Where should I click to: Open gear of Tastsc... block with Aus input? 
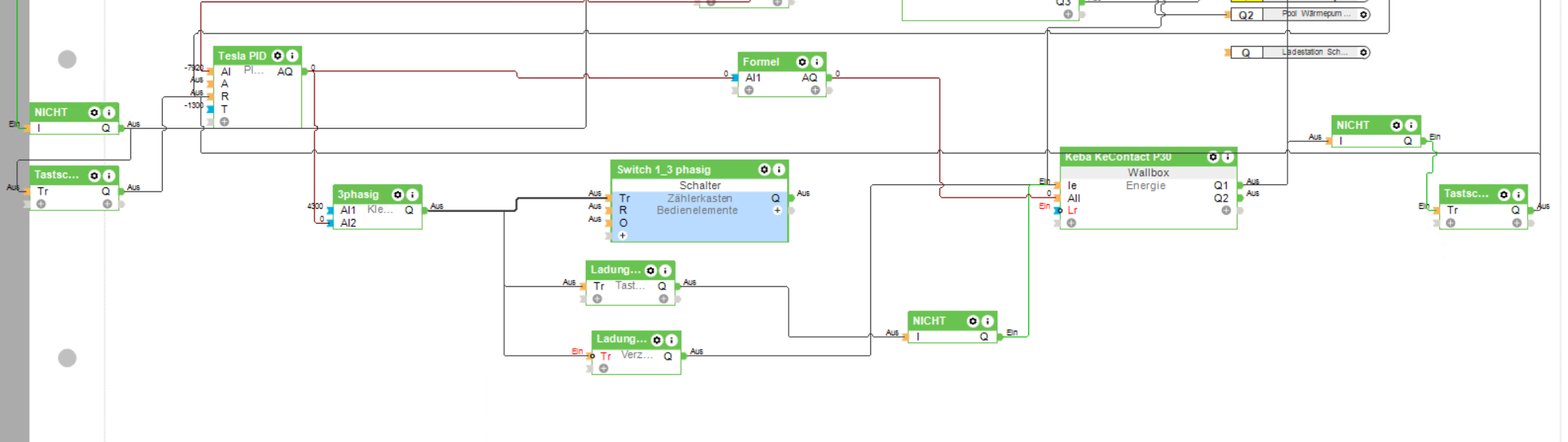[94, 176]
